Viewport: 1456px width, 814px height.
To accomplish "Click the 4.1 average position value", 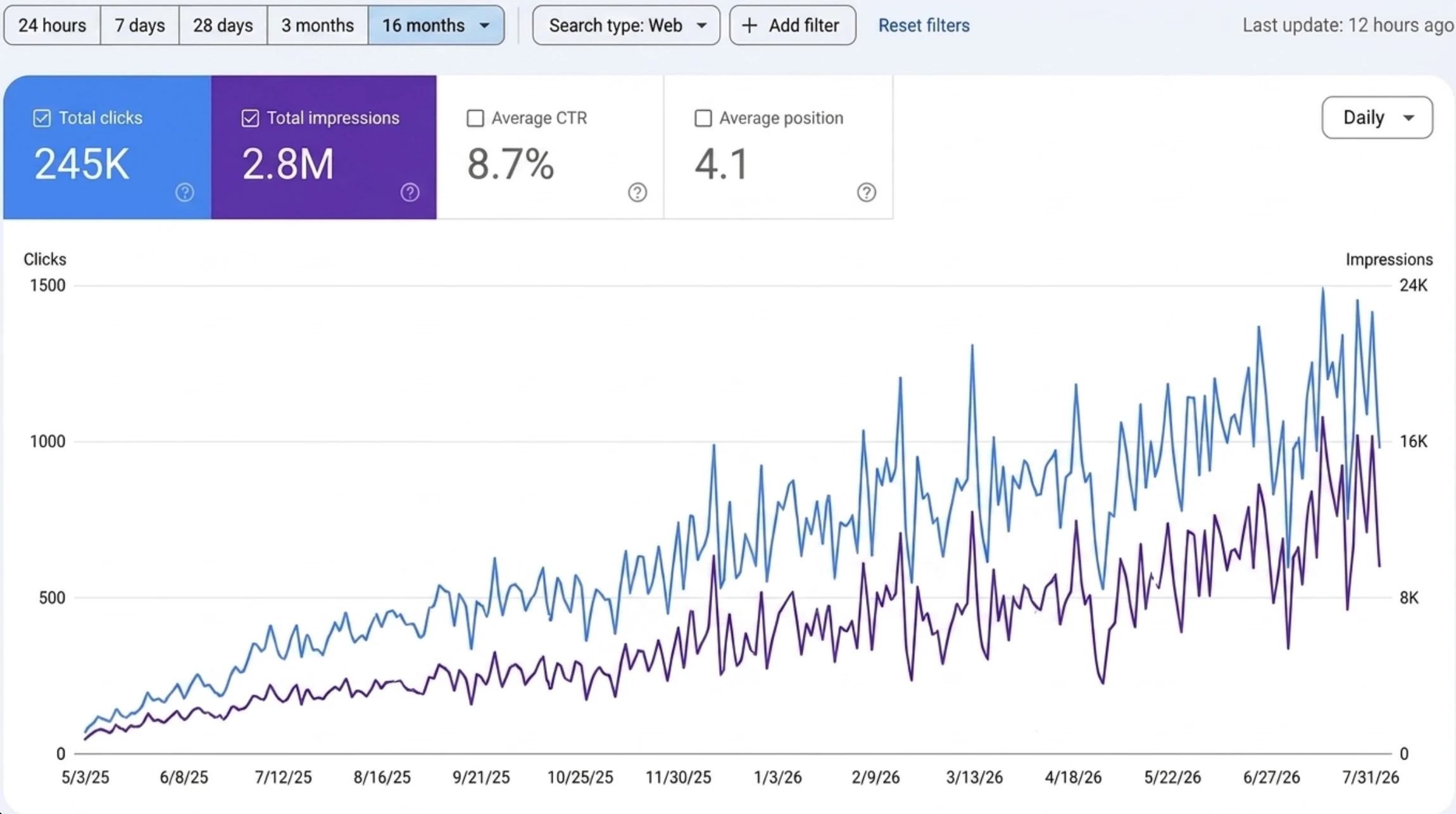I will tap(722, 165).
